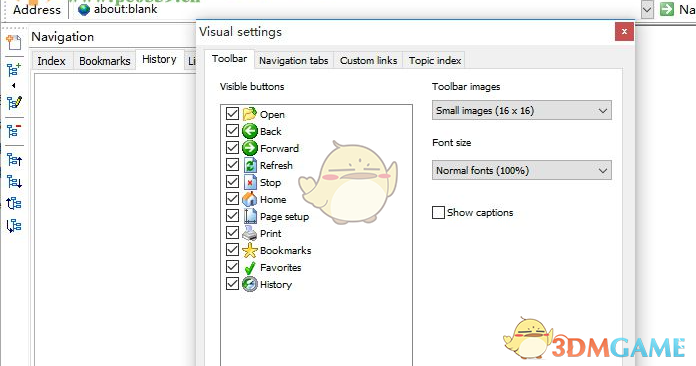
Task: Select the 'Forward' list label
Action: click(x=279, y=148)
